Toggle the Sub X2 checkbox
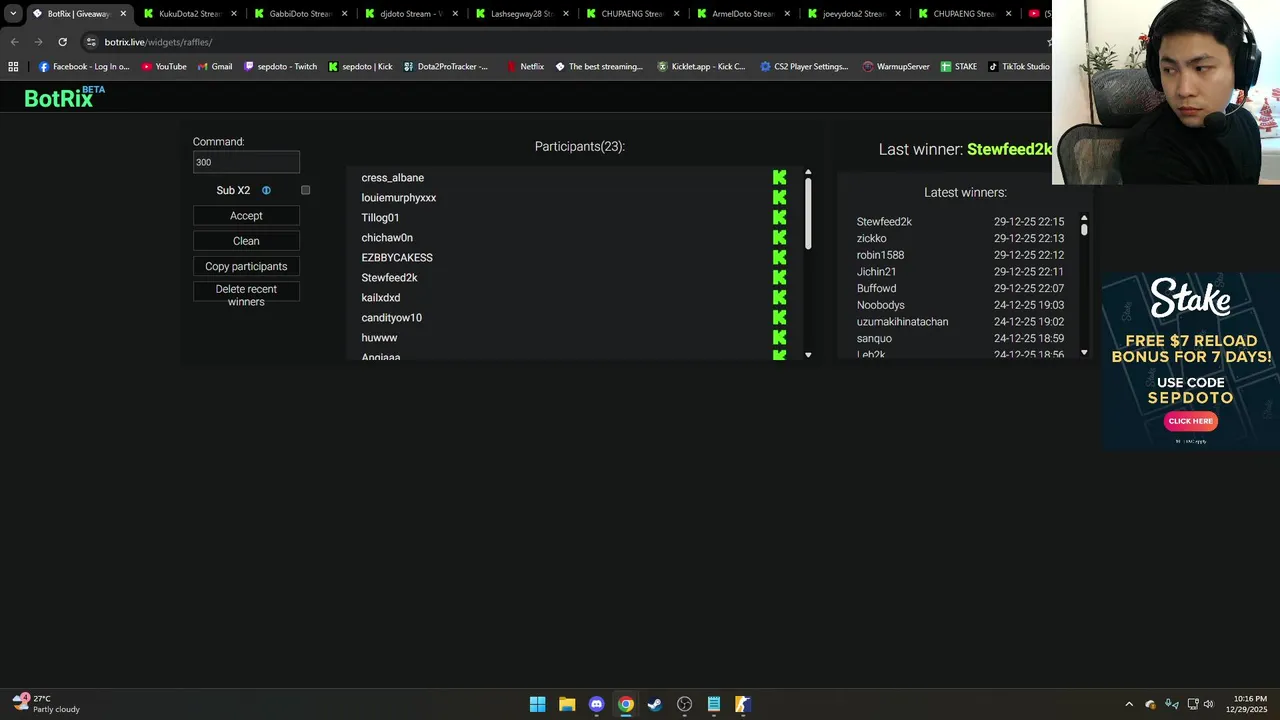Viewport: 1280px width, 720px height. [306, 190]
